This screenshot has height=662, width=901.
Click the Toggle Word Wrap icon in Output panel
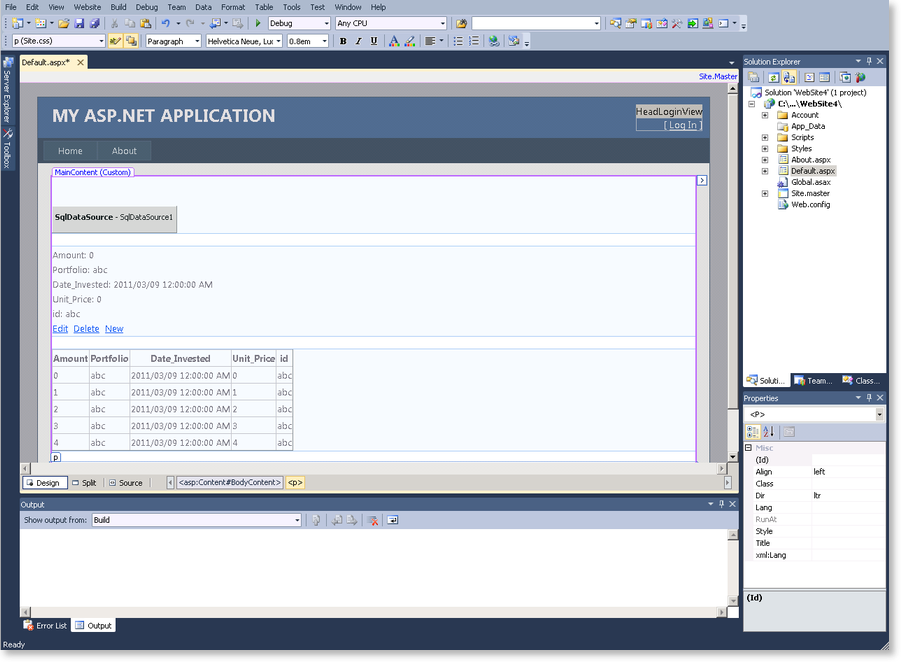pos(392,521)
